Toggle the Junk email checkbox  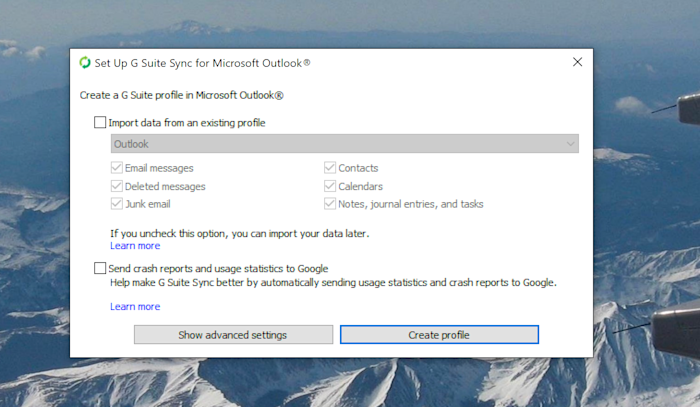pos(117,204)
